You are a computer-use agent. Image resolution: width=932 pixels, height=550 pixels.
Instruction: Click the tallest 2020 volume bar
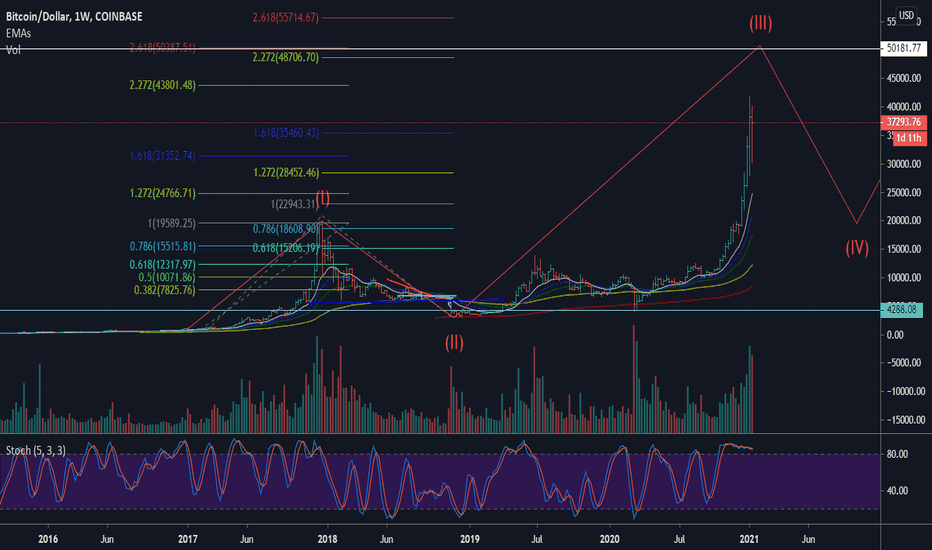click(x=634, y=379)
